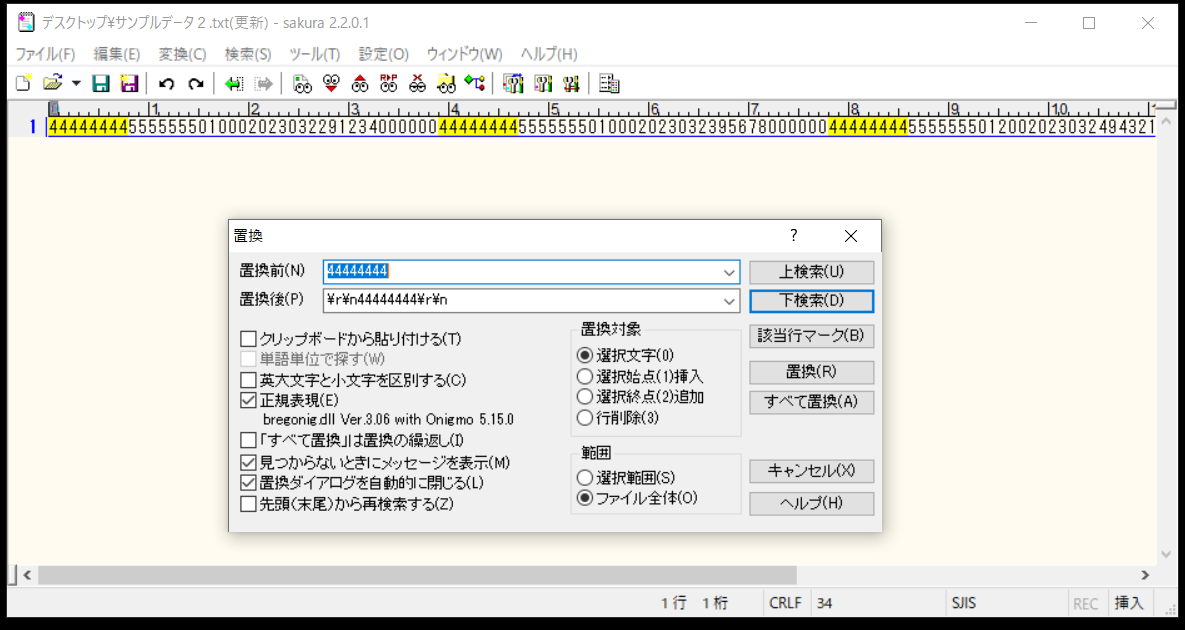Click the ? help icon in 置換 dialog title

point(794,236)
